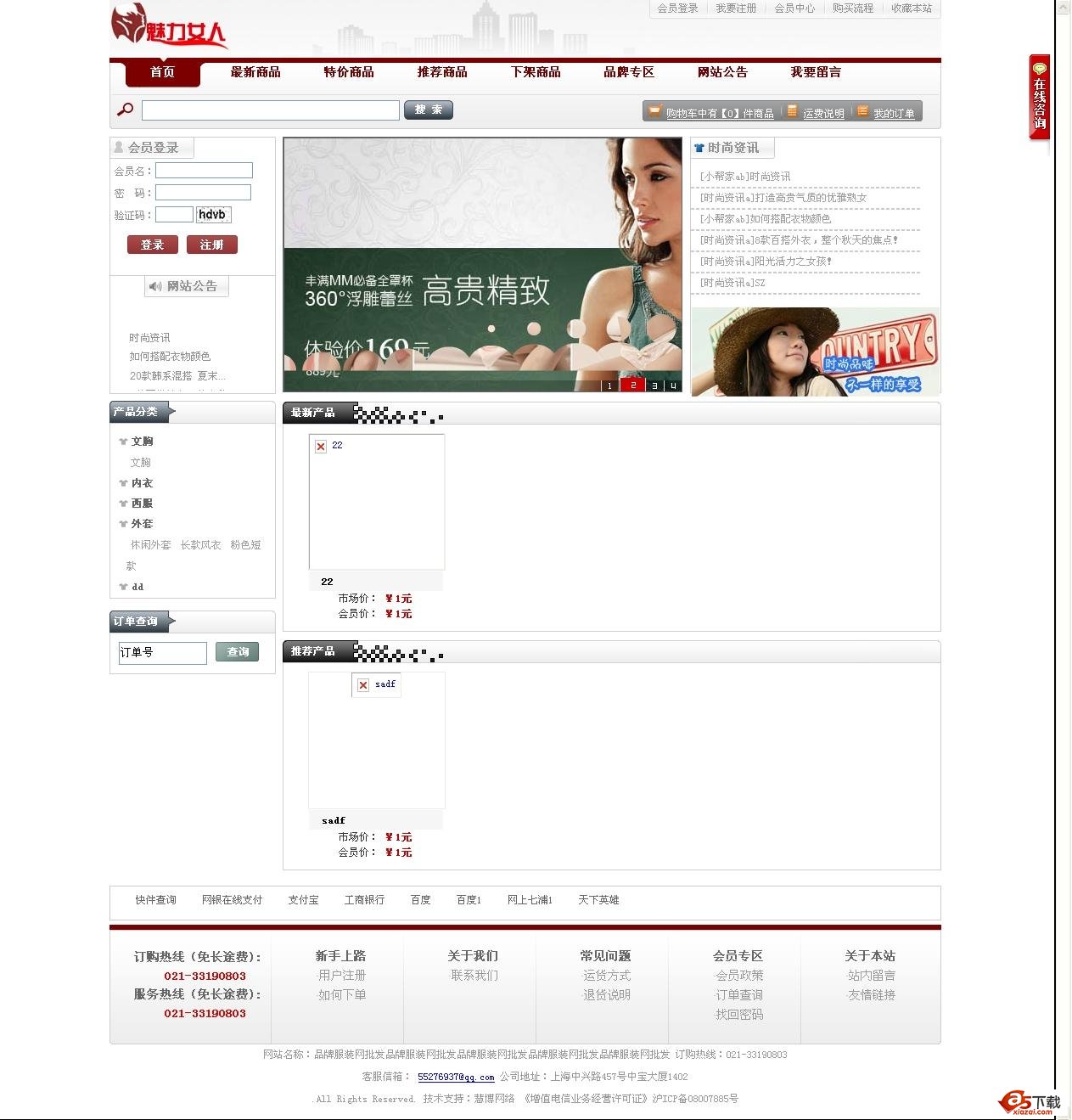
Task: Expand 内衣 product category
Action: coord(142,483)
